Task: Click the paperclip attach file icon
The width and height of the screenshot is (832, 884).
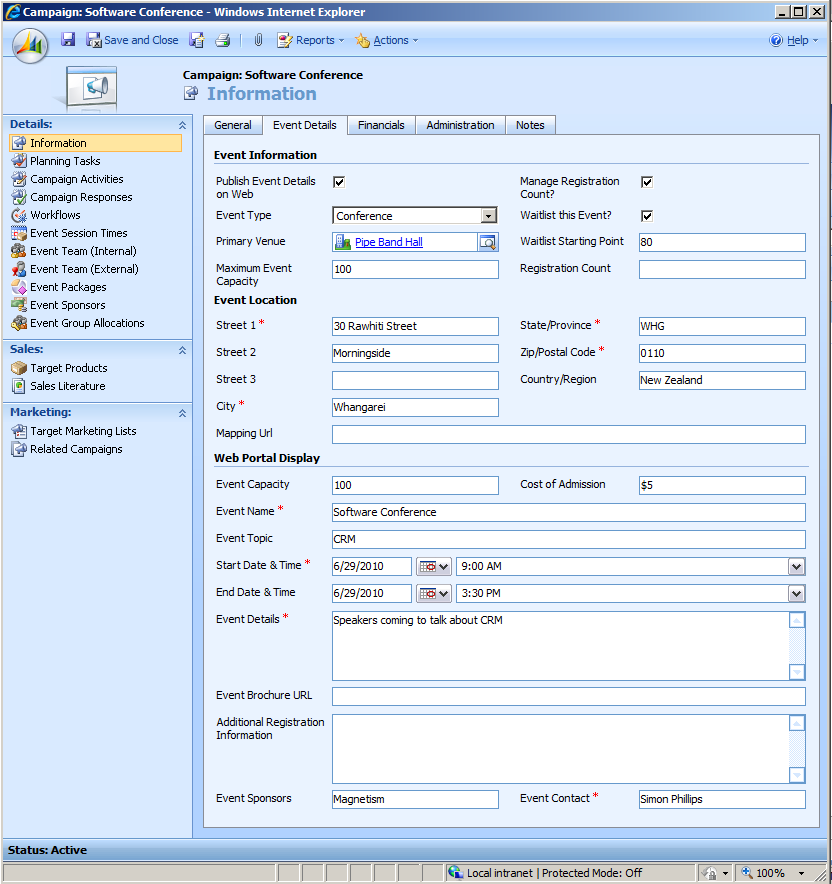Action: [x=257, y=40]
